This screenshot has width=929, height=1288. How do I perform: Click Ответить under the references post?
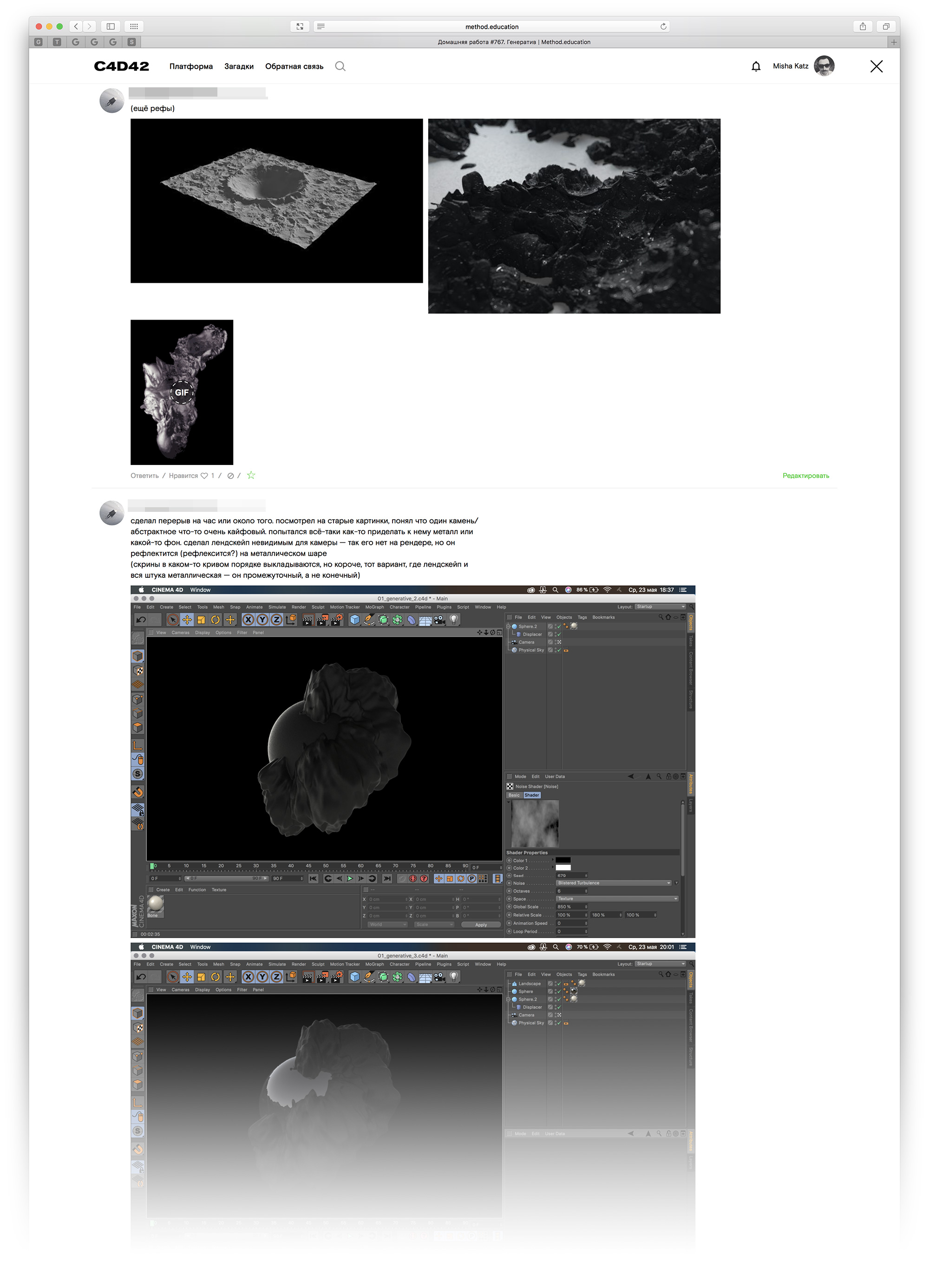point(145,476)
